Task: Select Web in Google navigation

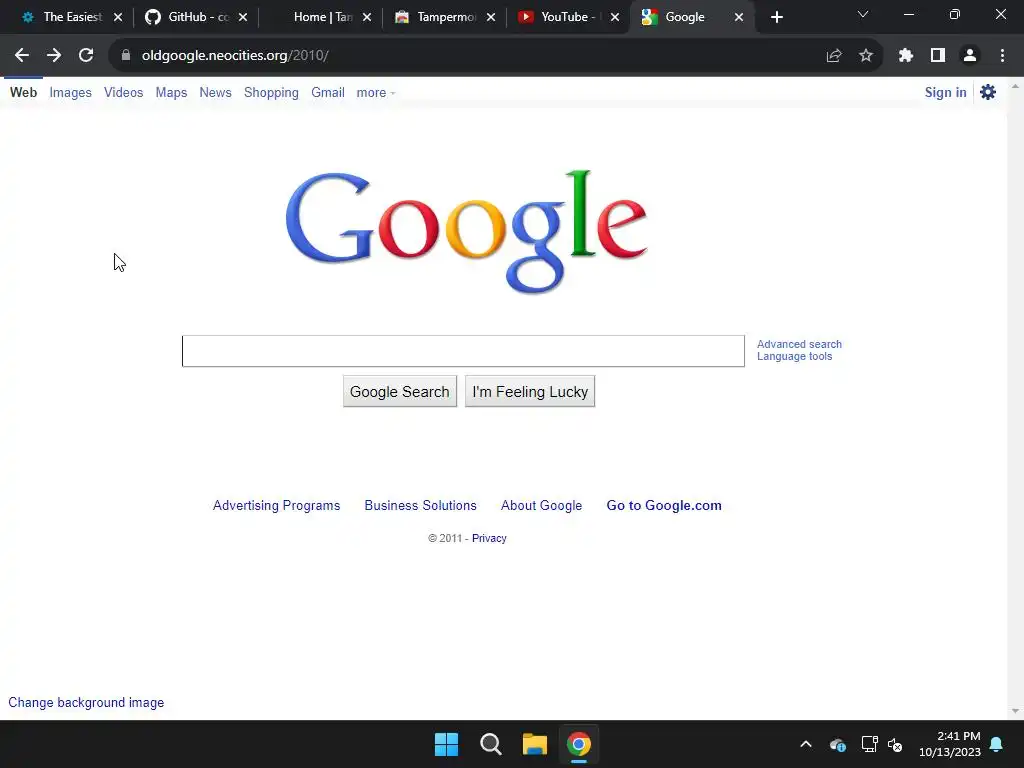Action: 24,93
